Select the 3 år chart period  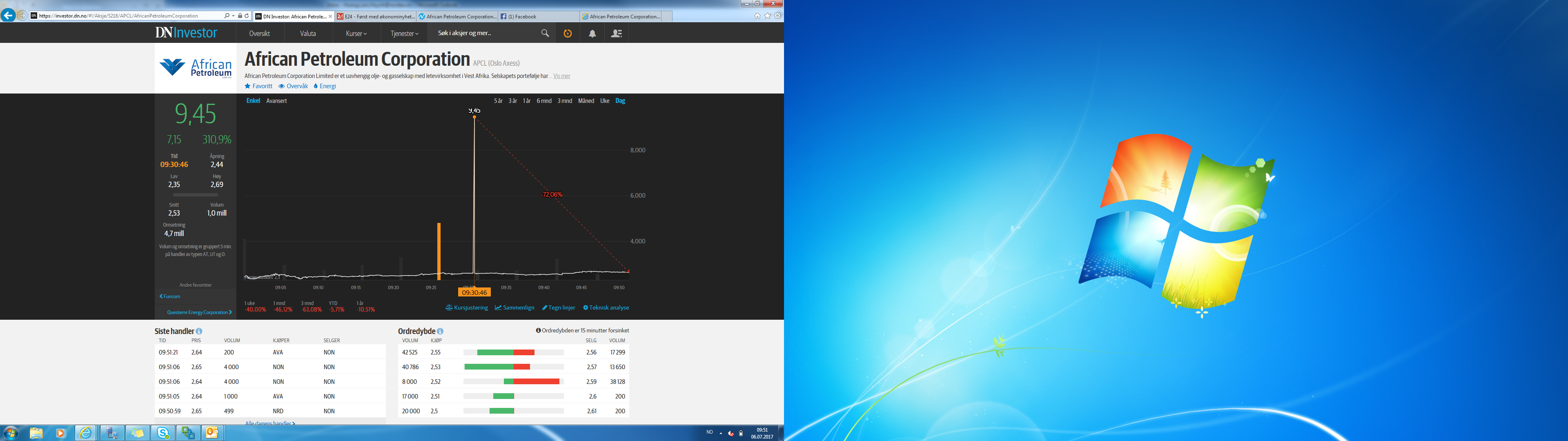tap(512, 101)
